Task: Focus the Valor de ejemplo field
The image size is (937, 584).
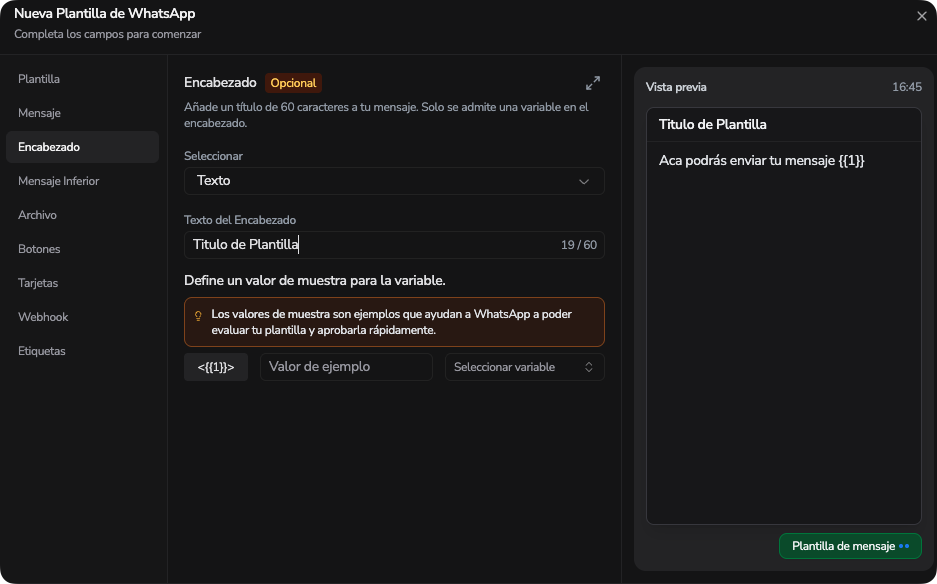Action: pos(346,367)
